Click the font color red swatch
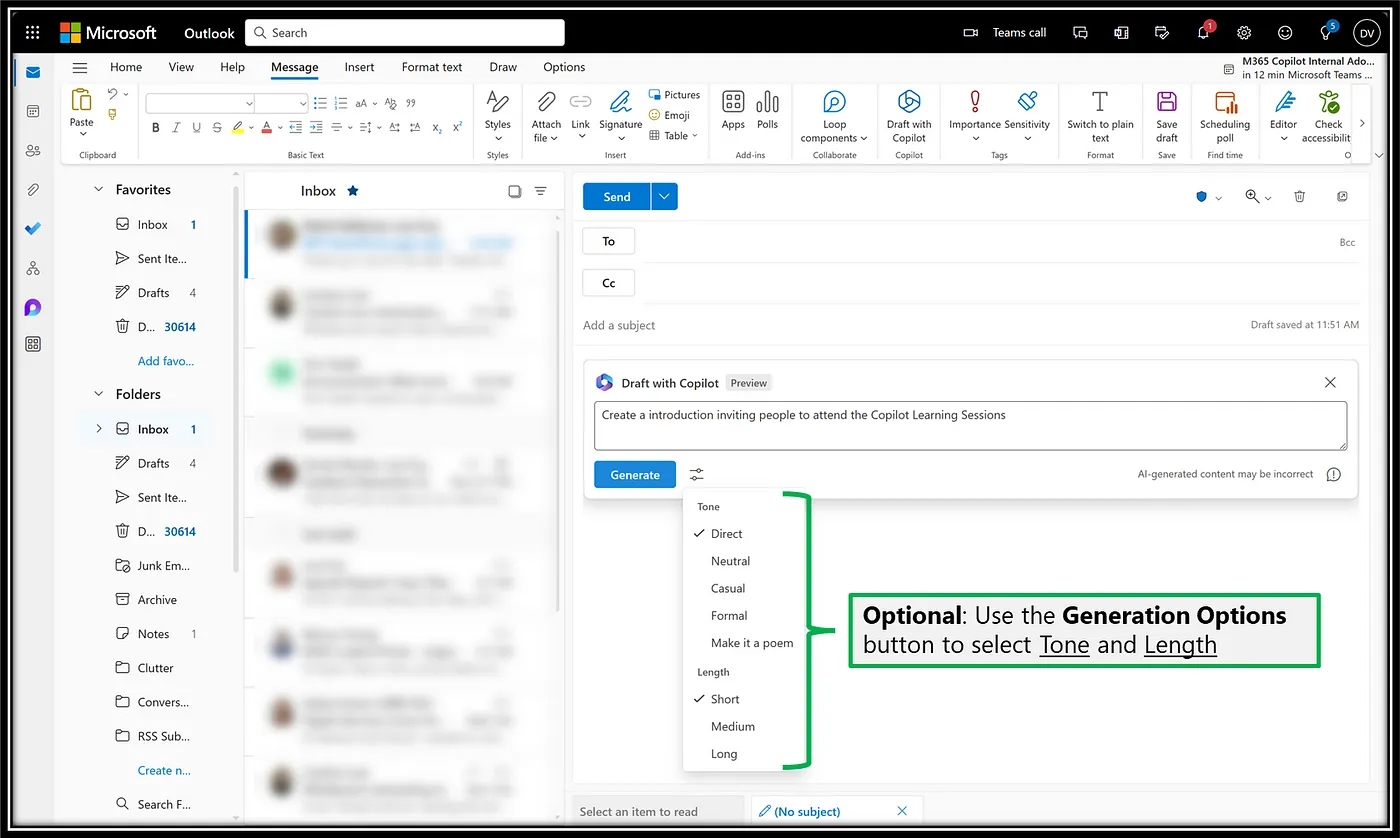1400x838 pixels. coord(267,127)
